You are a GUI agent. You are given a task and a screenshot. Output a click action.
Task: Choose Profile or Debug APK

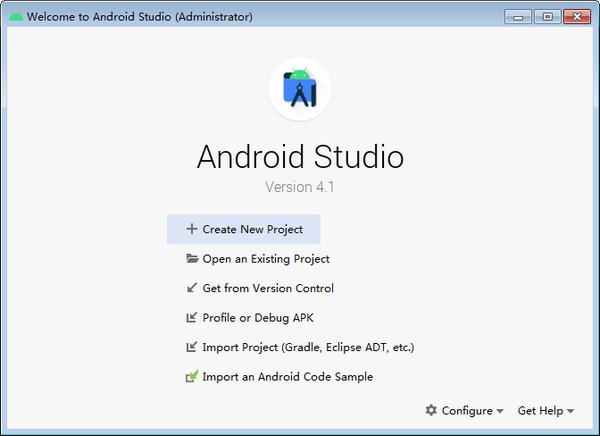pyautogui.click(x=258, y=318)
